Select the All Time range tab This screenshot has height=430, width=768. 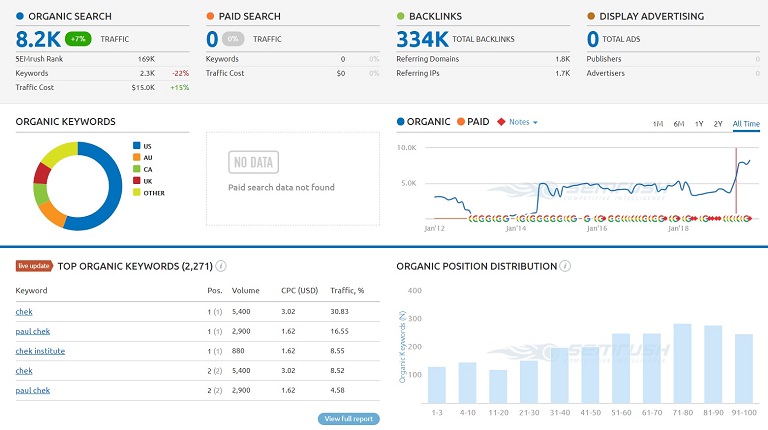click(x=746, y=124)
